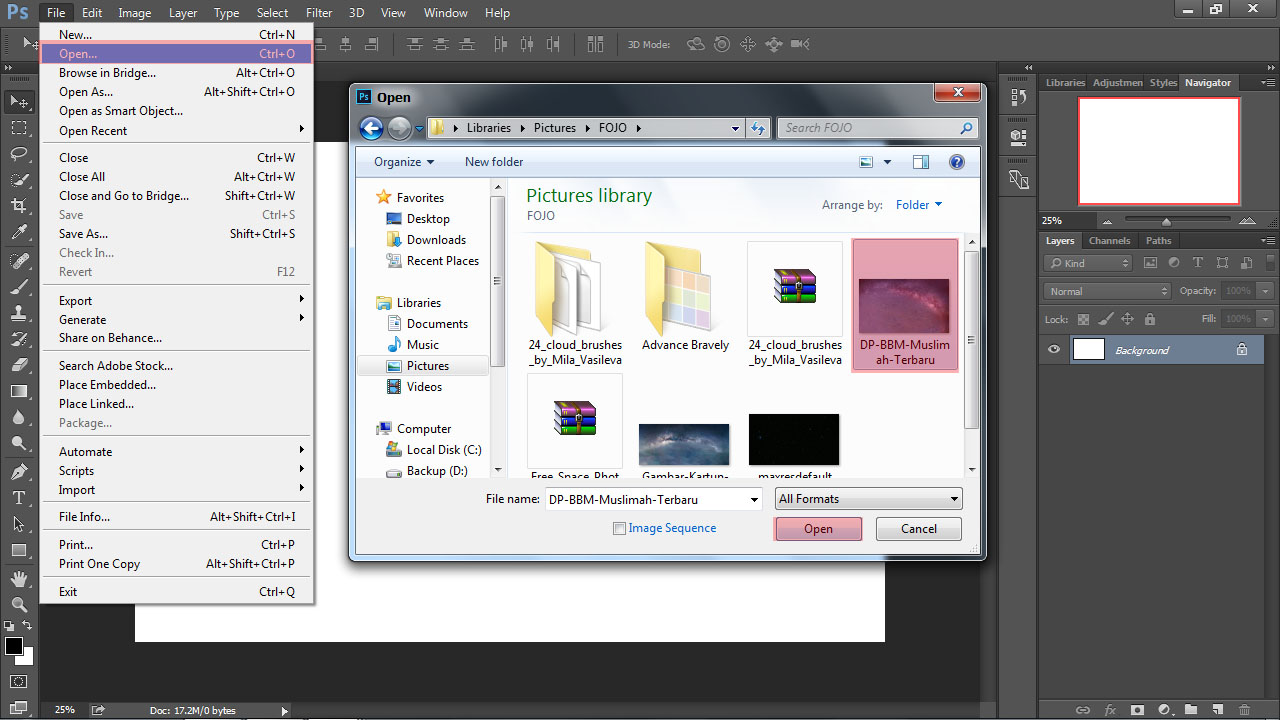Select the Zoom tool in toolbox
The width and height of the screenshot is (1280, 720).
coord(19,605)
